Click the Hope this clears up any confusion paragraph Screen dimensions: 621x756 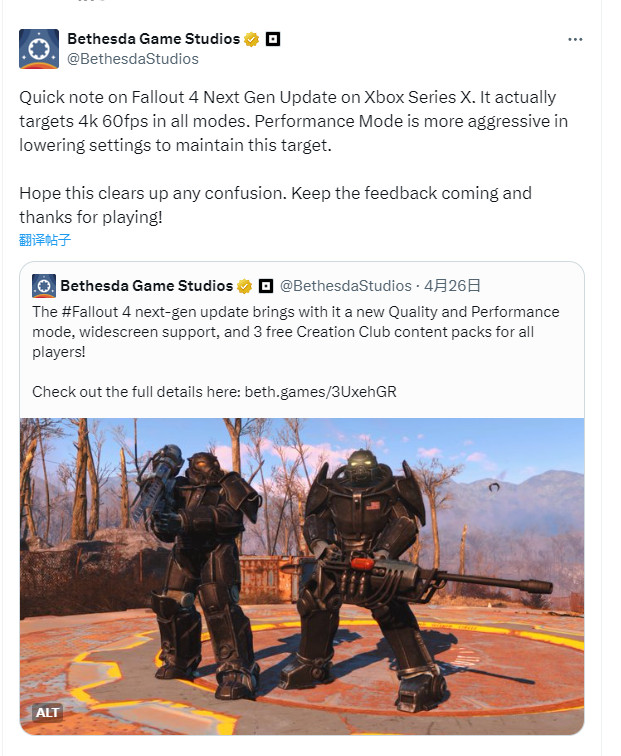pyautogui.click(x=275, y=205)
